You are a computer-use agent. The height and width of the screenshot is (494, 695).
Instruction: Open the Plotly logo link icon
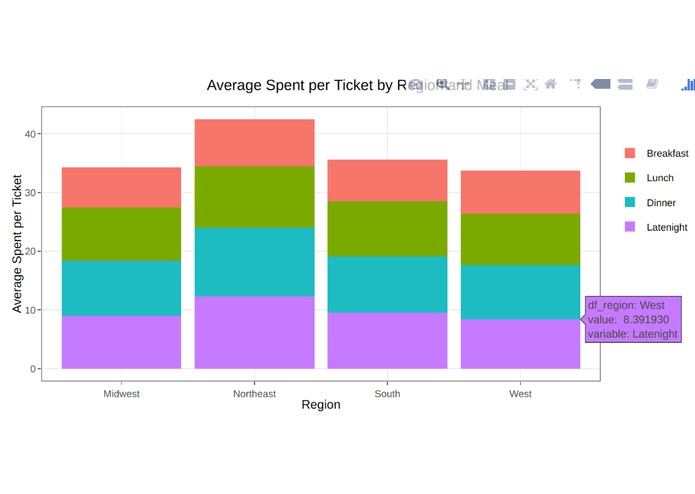(x=688, y=84)
